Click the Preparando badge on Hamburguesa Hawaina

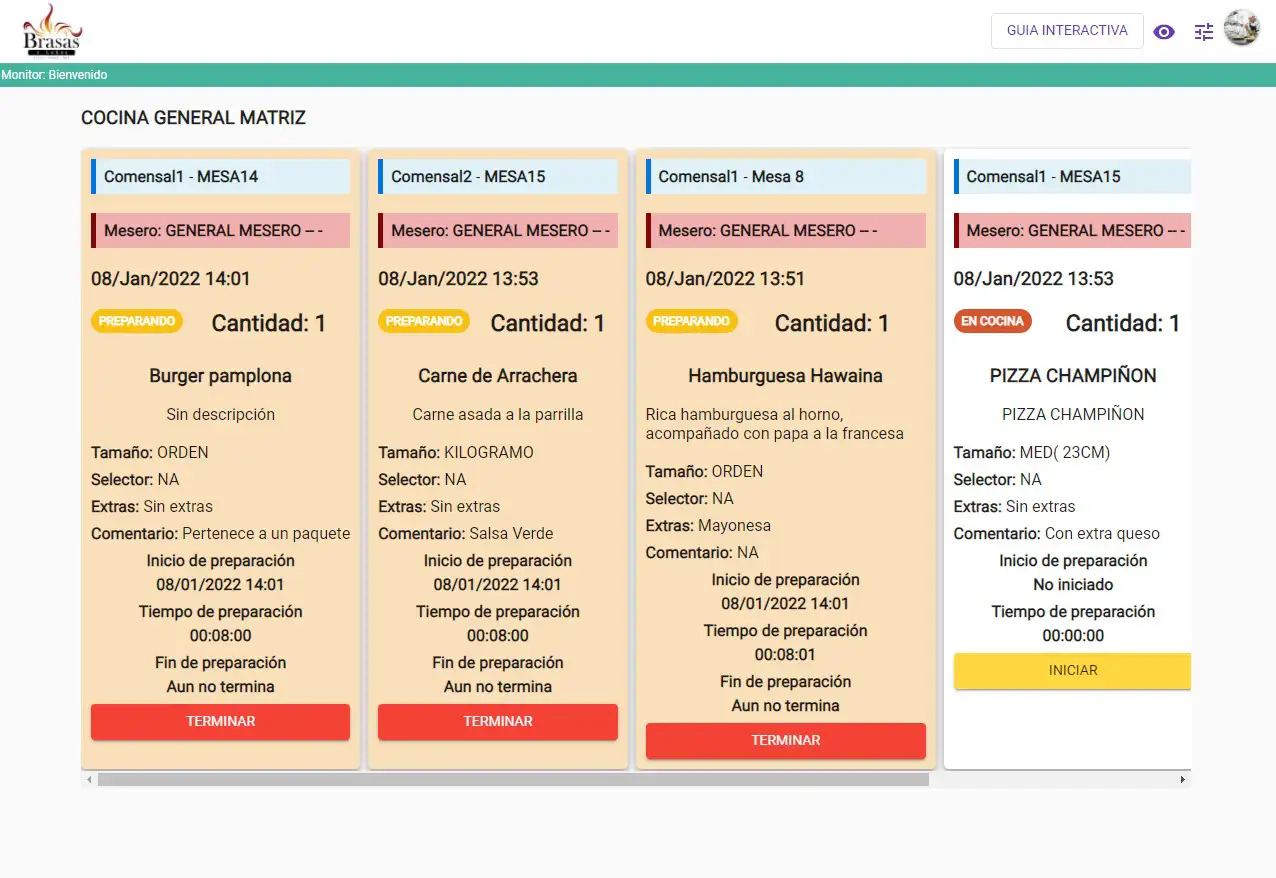point(691,322)
